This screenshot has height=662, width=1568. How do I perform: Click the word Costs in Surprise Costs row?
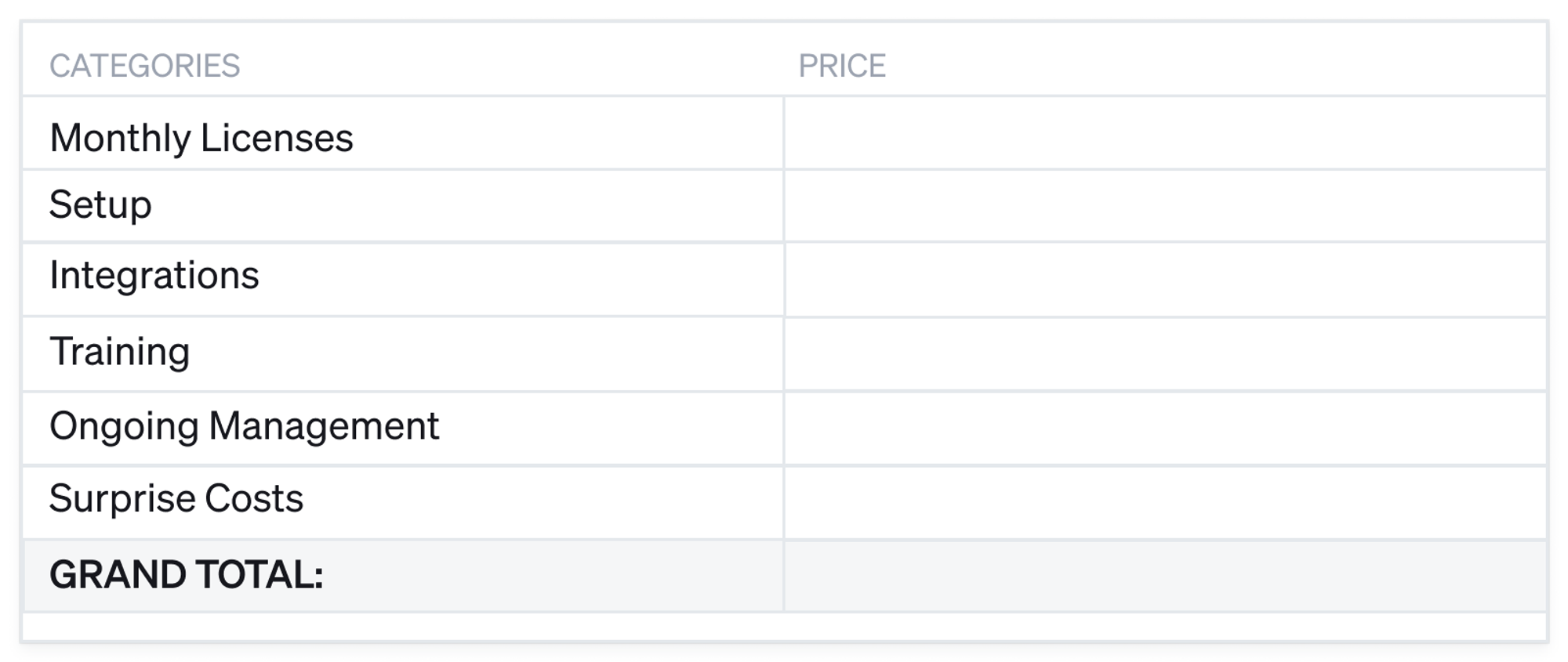(254, 499)
